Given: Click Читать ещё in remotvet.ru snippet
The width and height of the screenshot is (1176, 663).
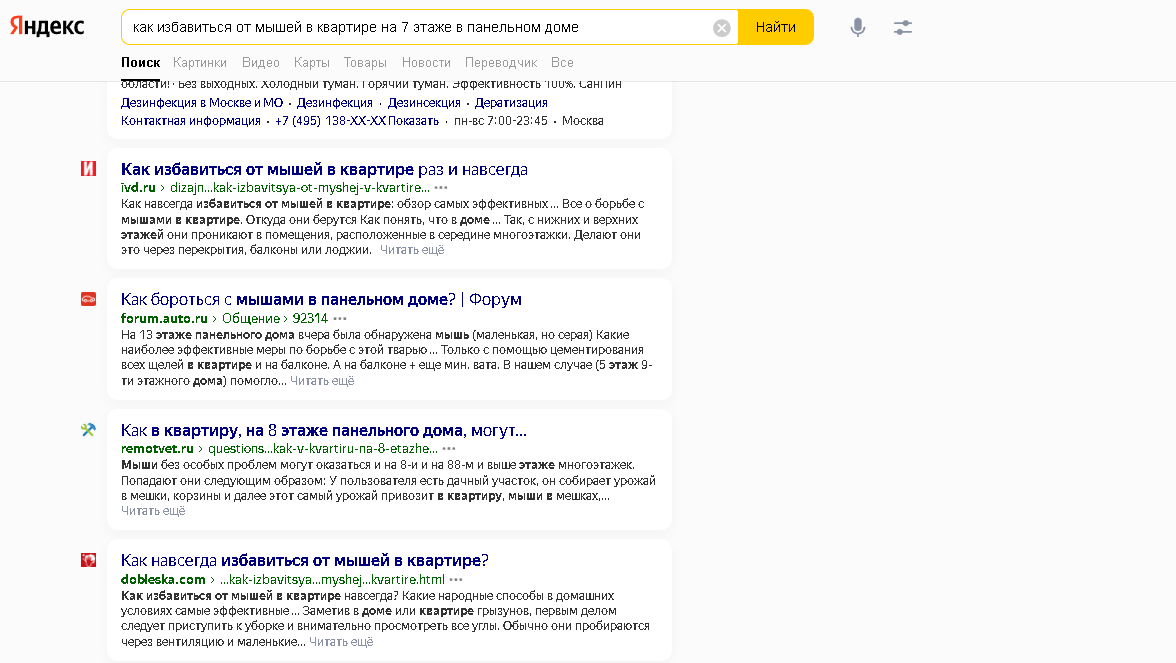Looking at the screenshot, I should 153,511.
